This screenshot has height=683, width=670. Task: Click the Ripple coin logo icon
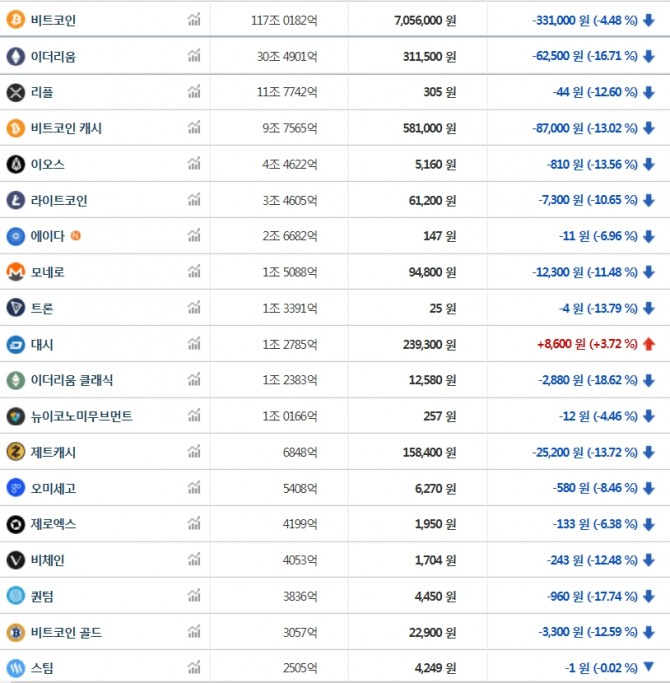[15, 92]
